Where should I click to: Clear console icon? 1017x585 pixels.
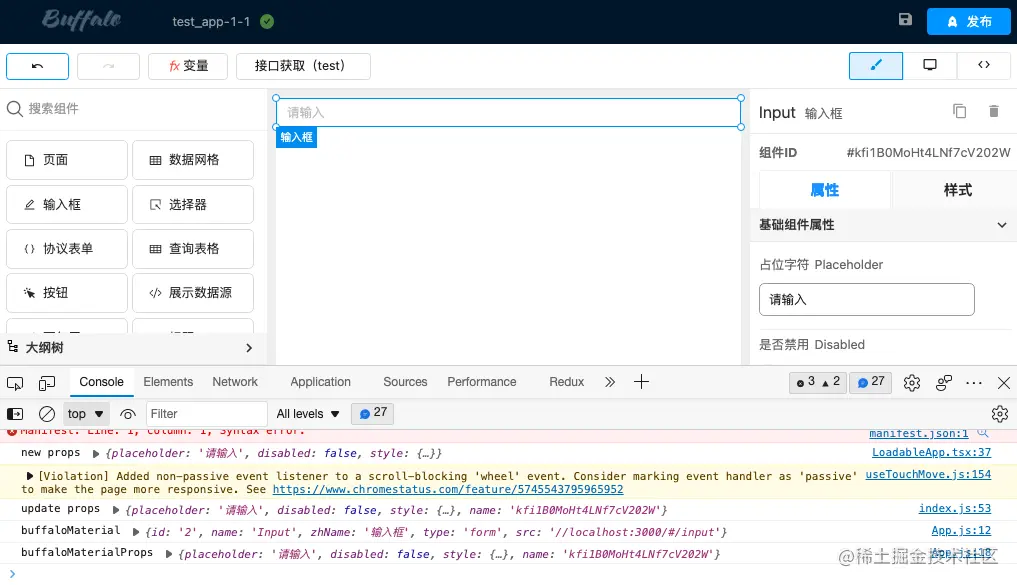point(47,414)
